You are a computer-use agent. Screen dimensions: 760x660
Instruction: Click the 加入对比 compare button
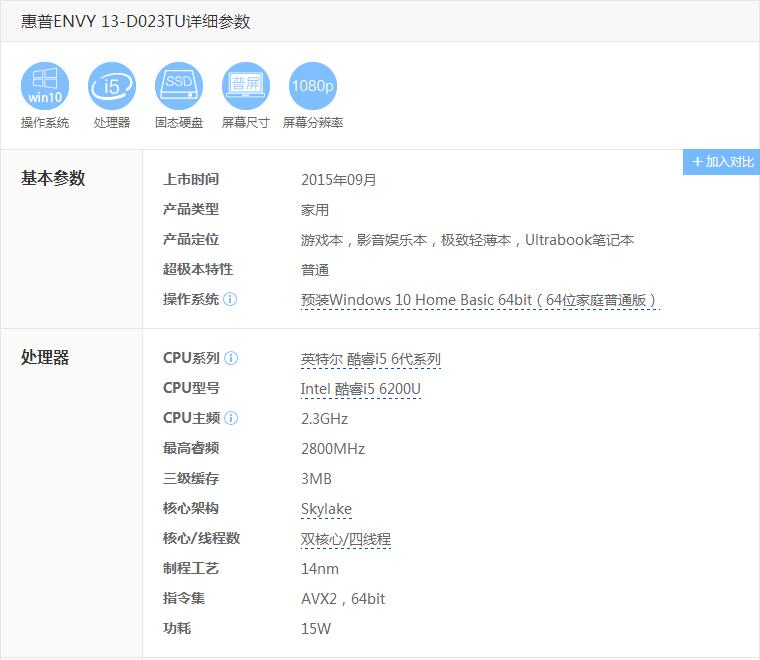(x=721, y=162)
